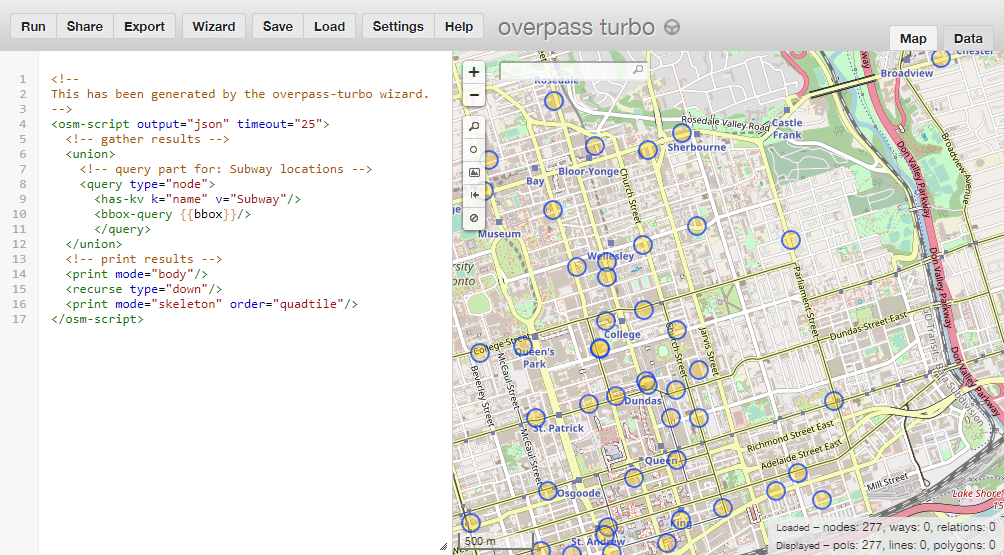The height and width of the screenshot is (555, 1004).
Task: Select the marker at Queen station
Action: coord(676,459)
